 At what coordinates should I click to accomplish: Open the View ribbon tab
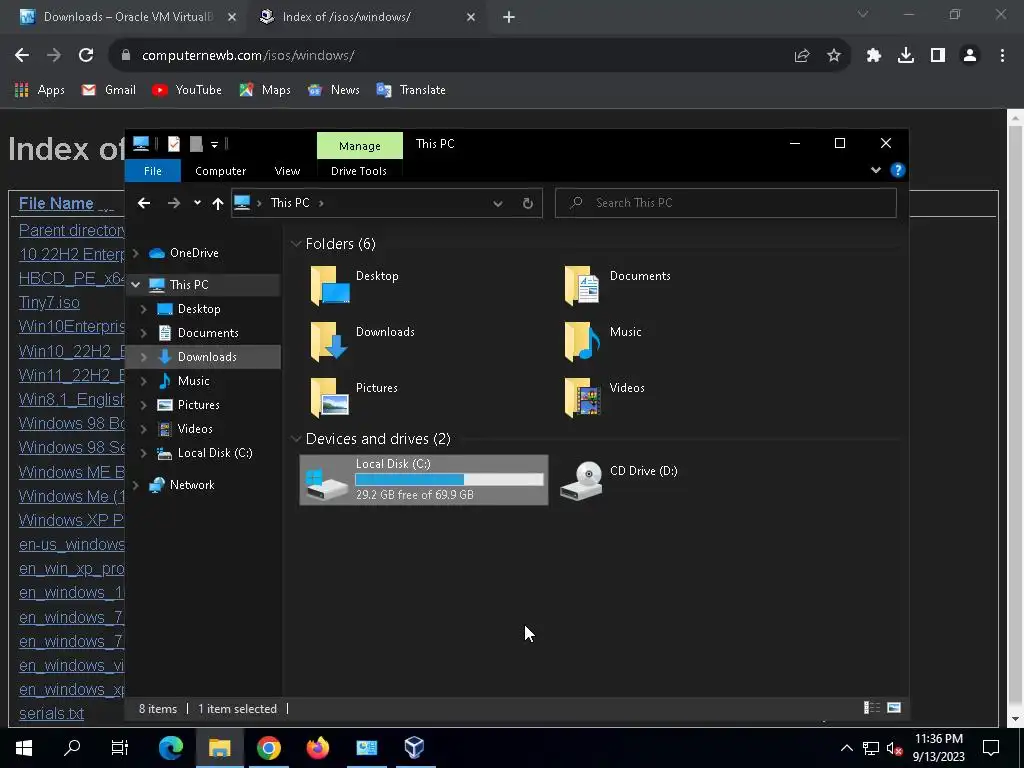click(287, 171)
